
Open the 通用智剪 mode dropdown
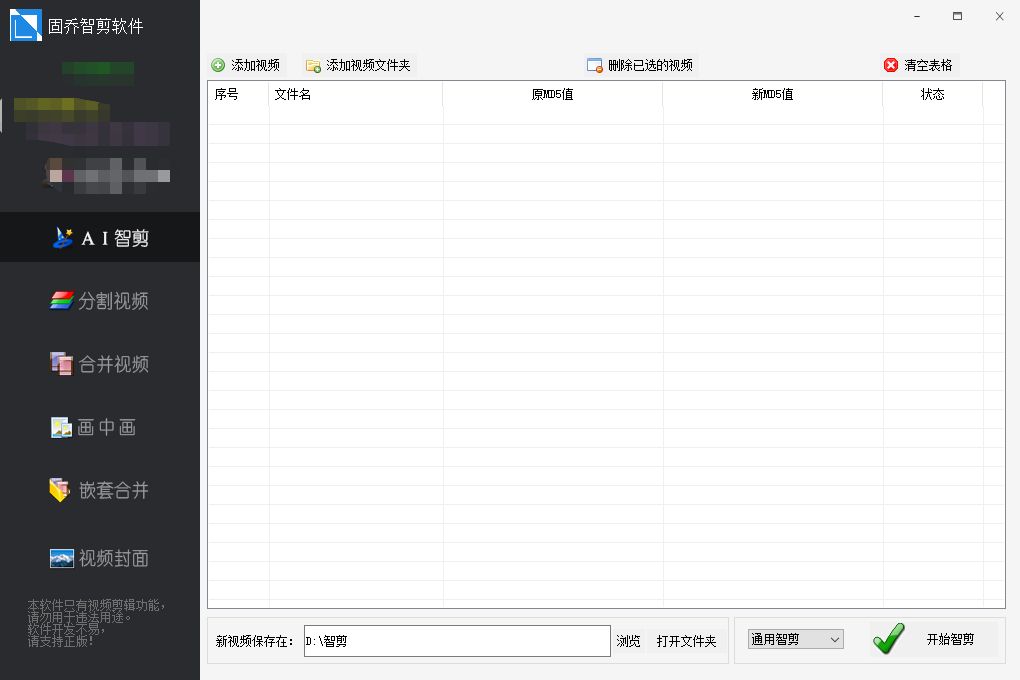tap(796, 639)
